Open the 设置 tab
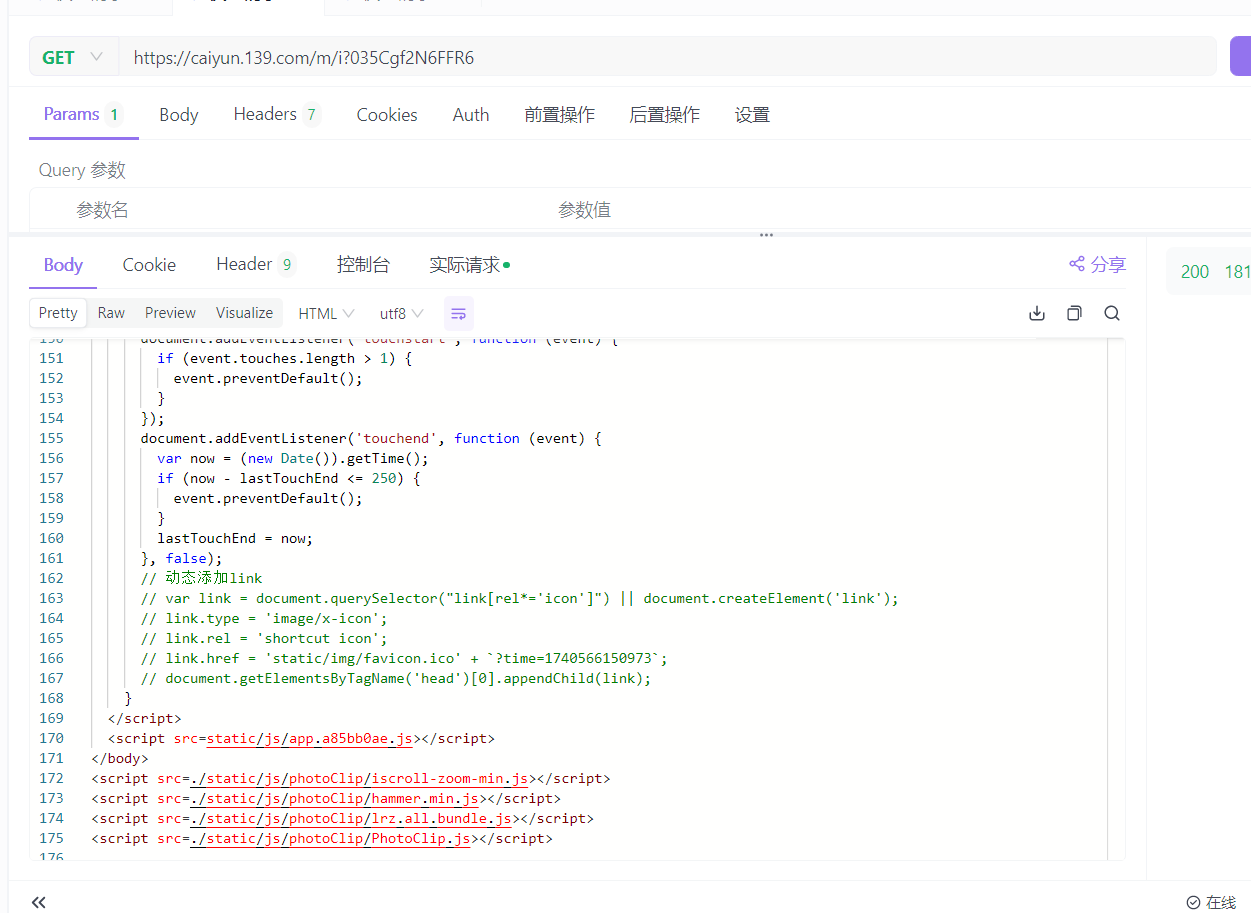 tap(752, 115)
